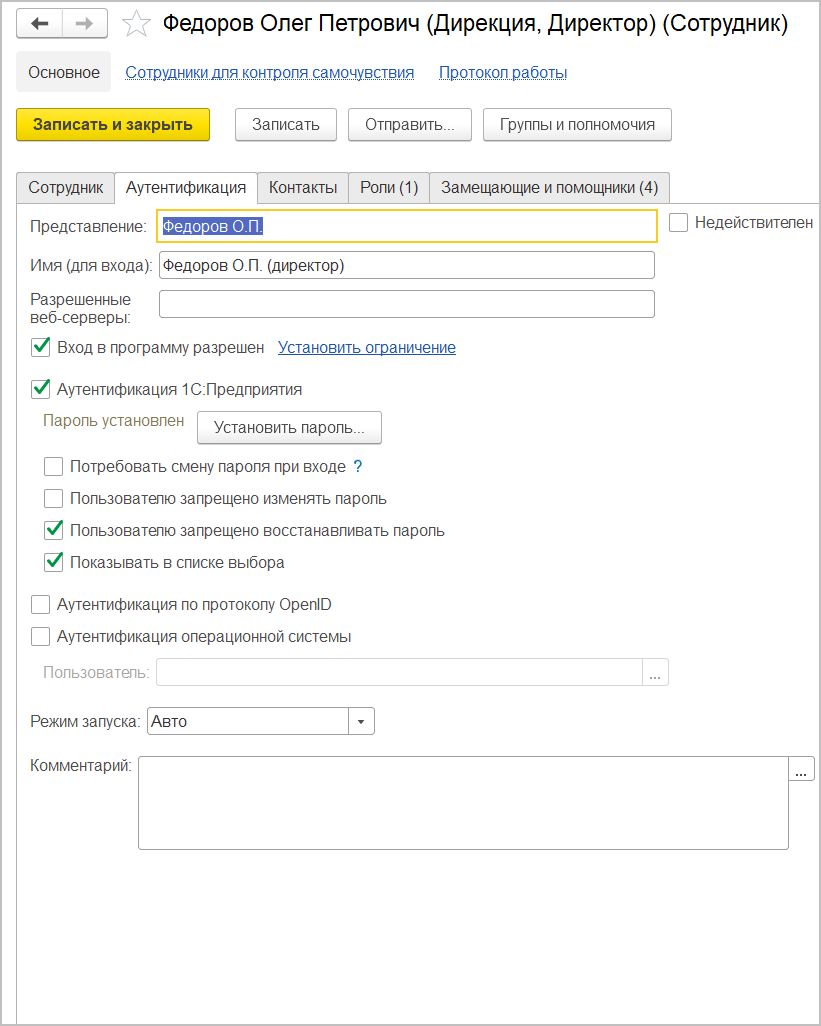Screen dimensions: 821x1026
Task: Open the Установить ограничение link
Action: tap(367, 348)
